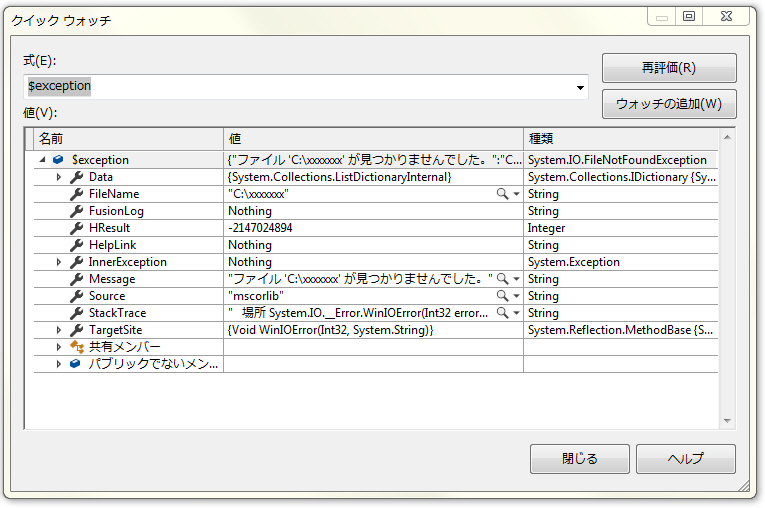Screen dimensions: 765x508
Task: Click the scrollbar up arrow in value grid
Action: pyautogui.click(x=727, y=138)
